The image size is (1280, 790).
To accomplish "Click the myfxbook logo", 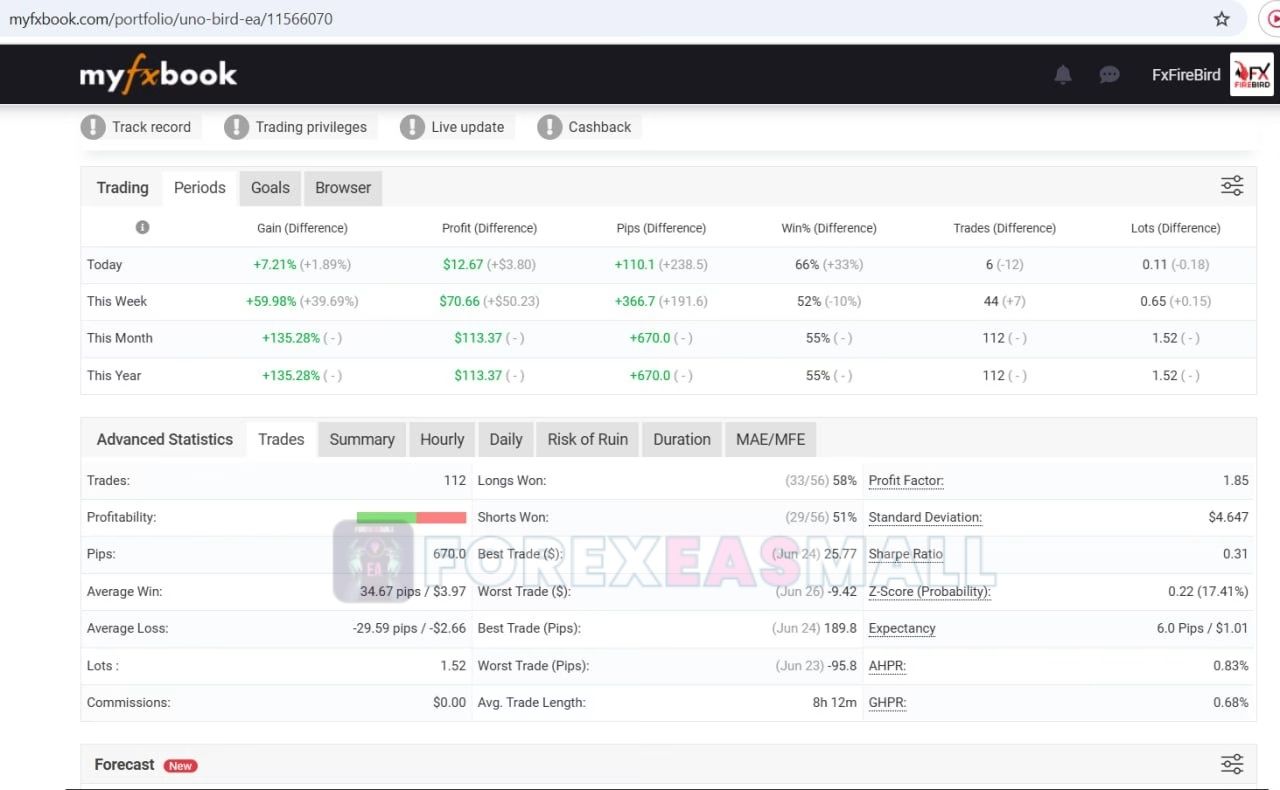I will tap(158, 74).
